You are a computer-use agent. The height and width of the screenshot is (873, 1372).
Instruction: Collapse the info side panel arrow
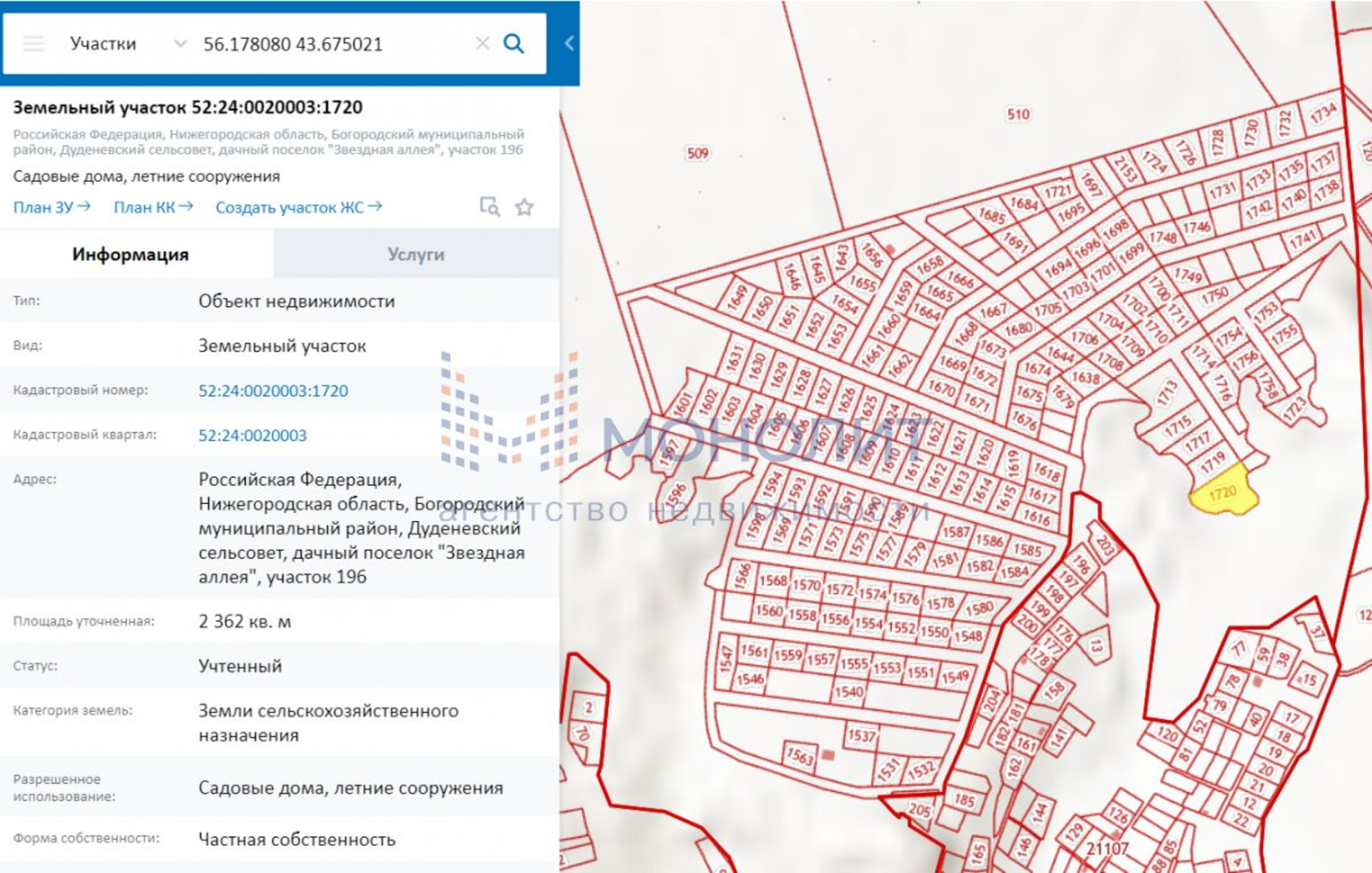click(569, 43)
